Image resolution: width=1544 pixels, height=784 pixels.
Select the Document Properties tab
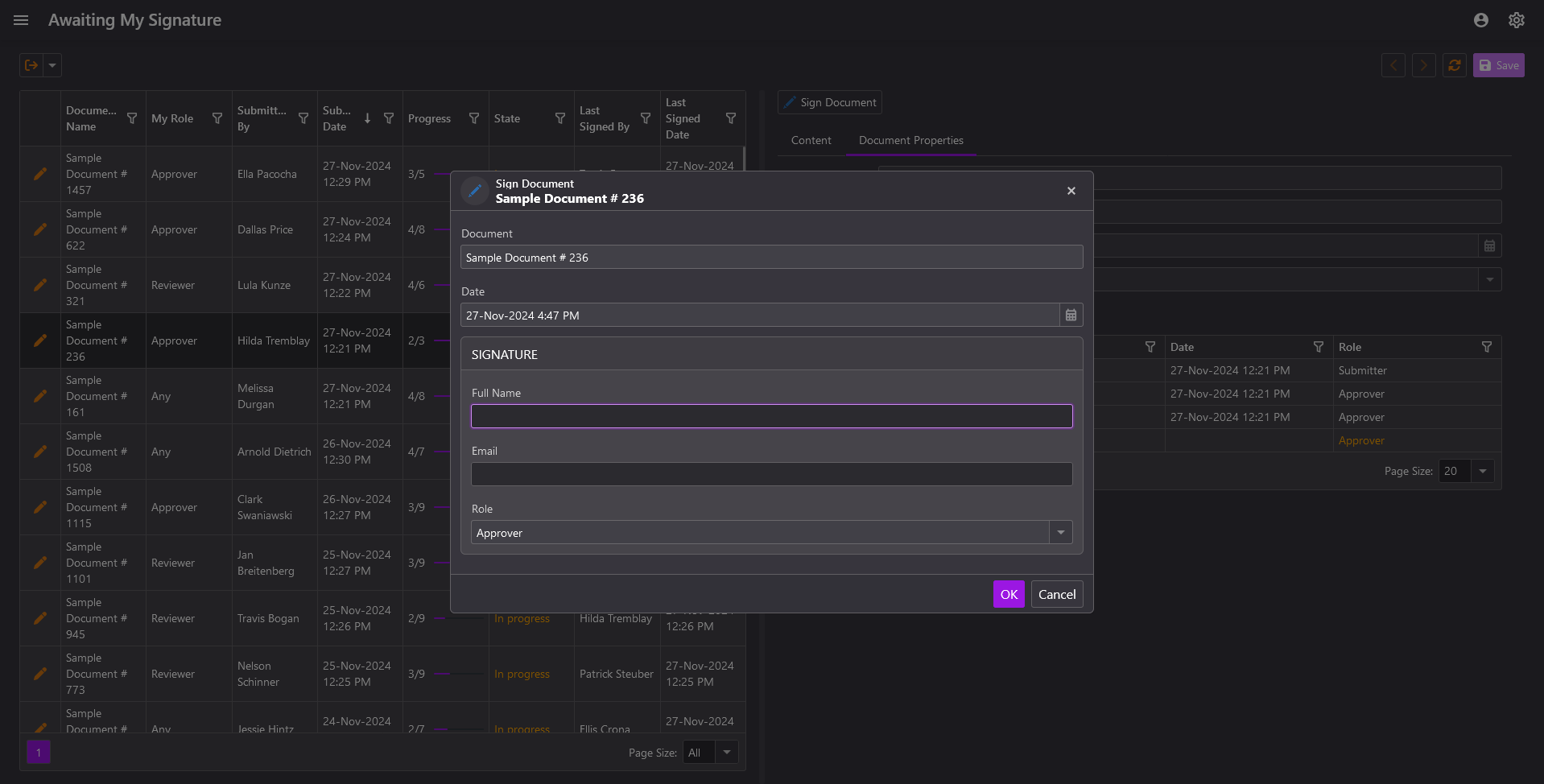point(910,140)
